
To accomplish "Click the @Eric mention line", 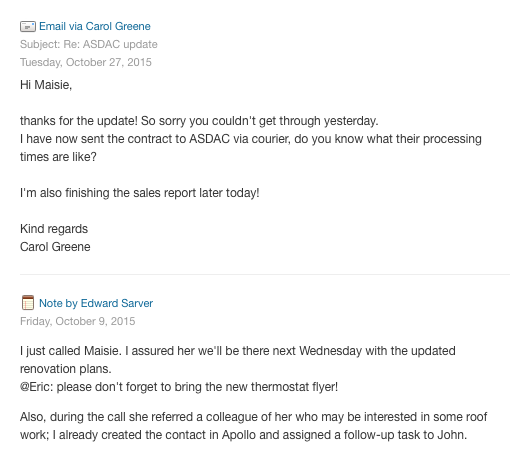I will click(179, 387).
